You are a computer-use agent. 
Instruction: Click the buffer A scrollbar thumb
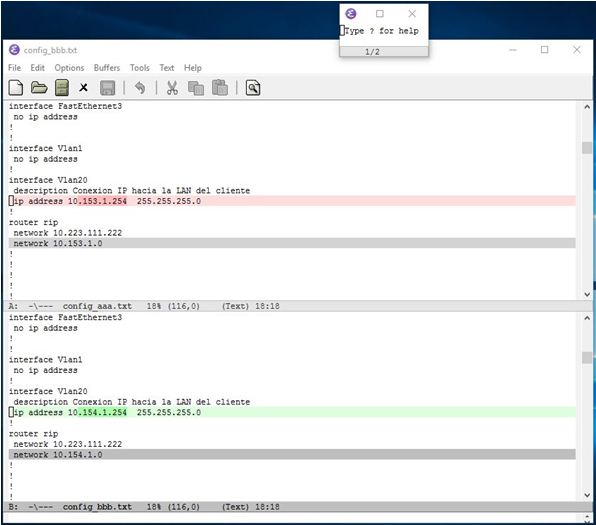click(587, 148)
